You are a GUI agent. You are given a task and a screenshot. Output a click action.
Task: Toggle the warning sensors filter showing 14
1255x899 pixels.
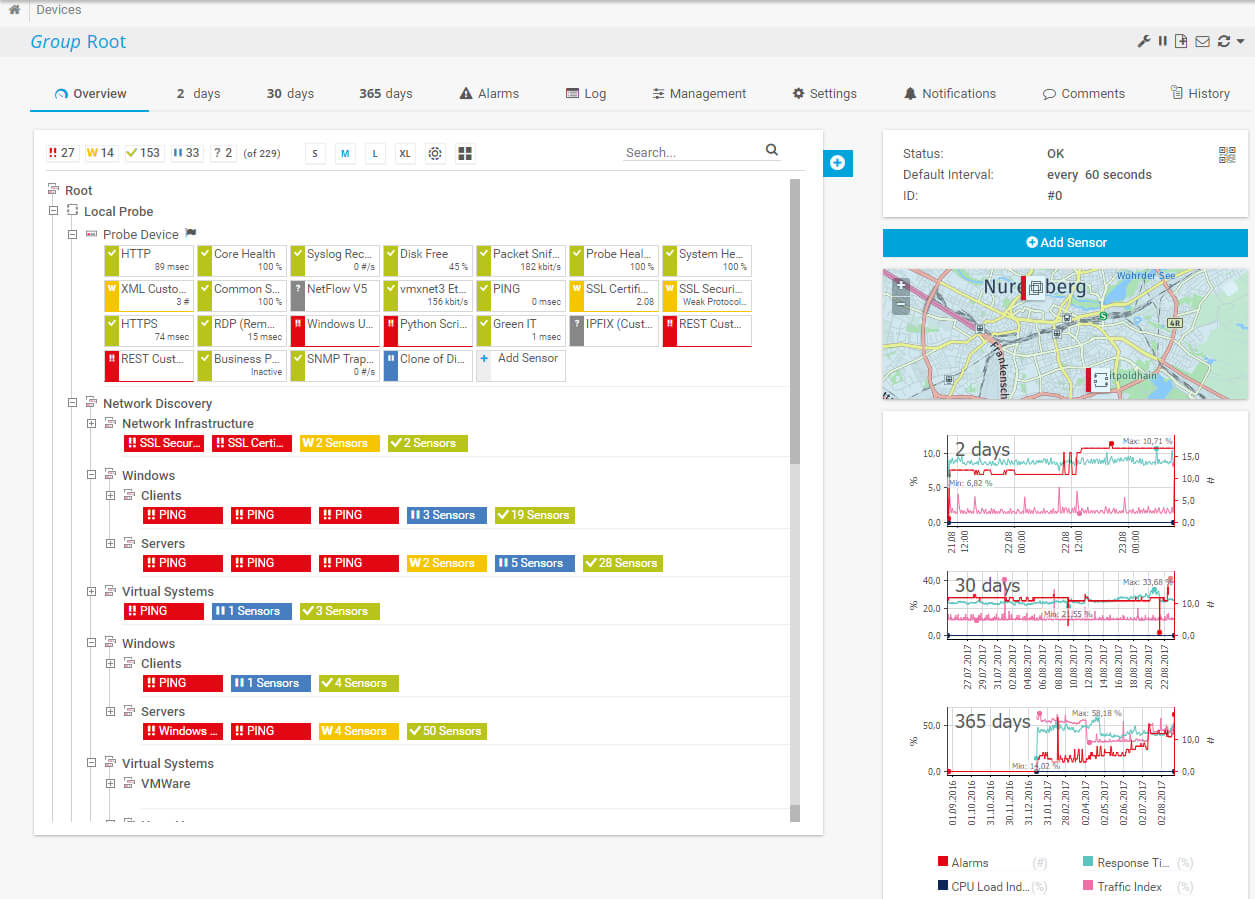click(100, 153)
